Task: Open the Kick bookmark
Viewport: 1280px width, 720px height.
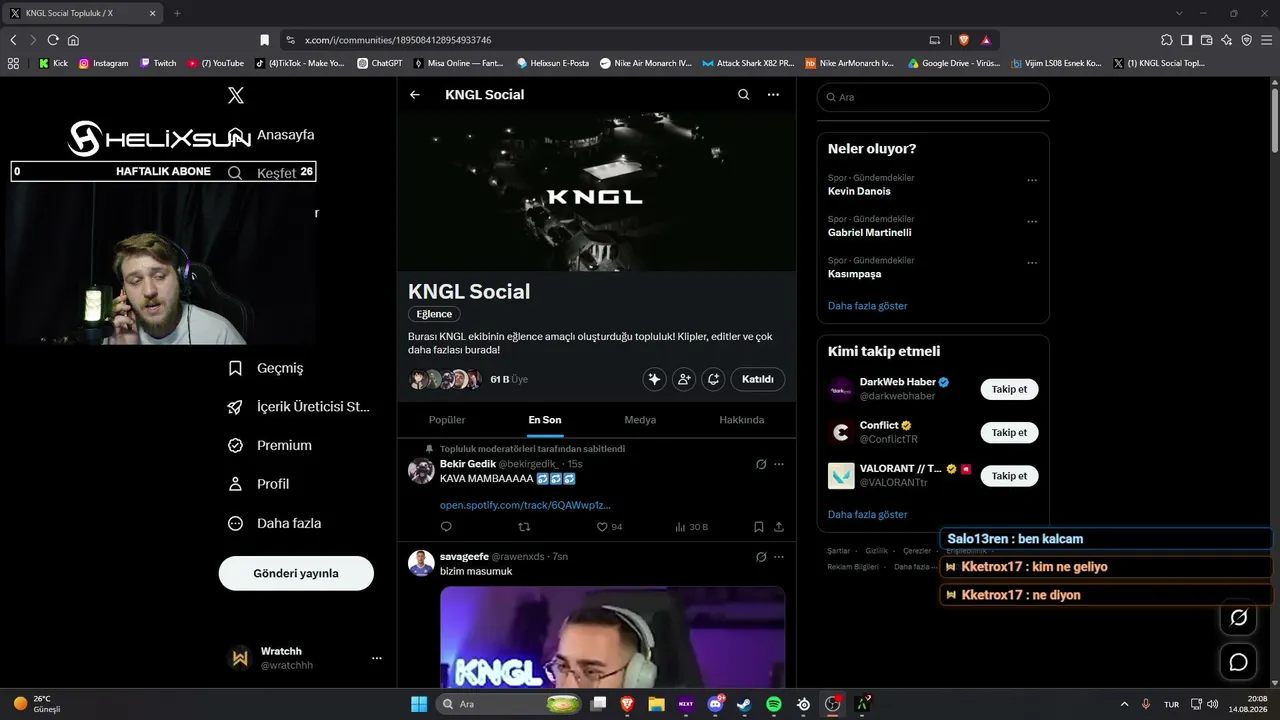Action: pos(53,63)
